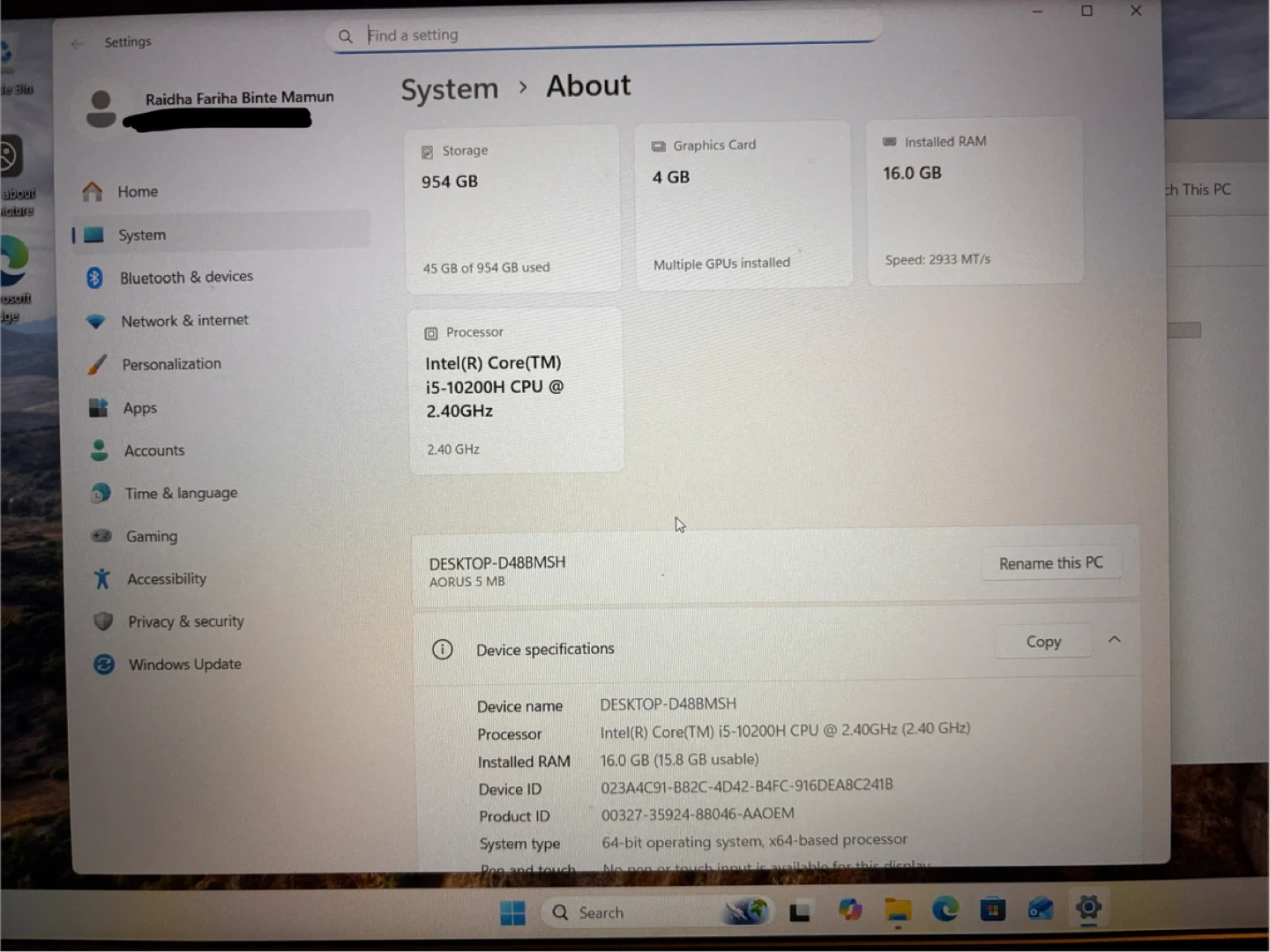This screenshot has height=952, width=1270.
Task: Open Gaming settings
Action: (151, 536)
